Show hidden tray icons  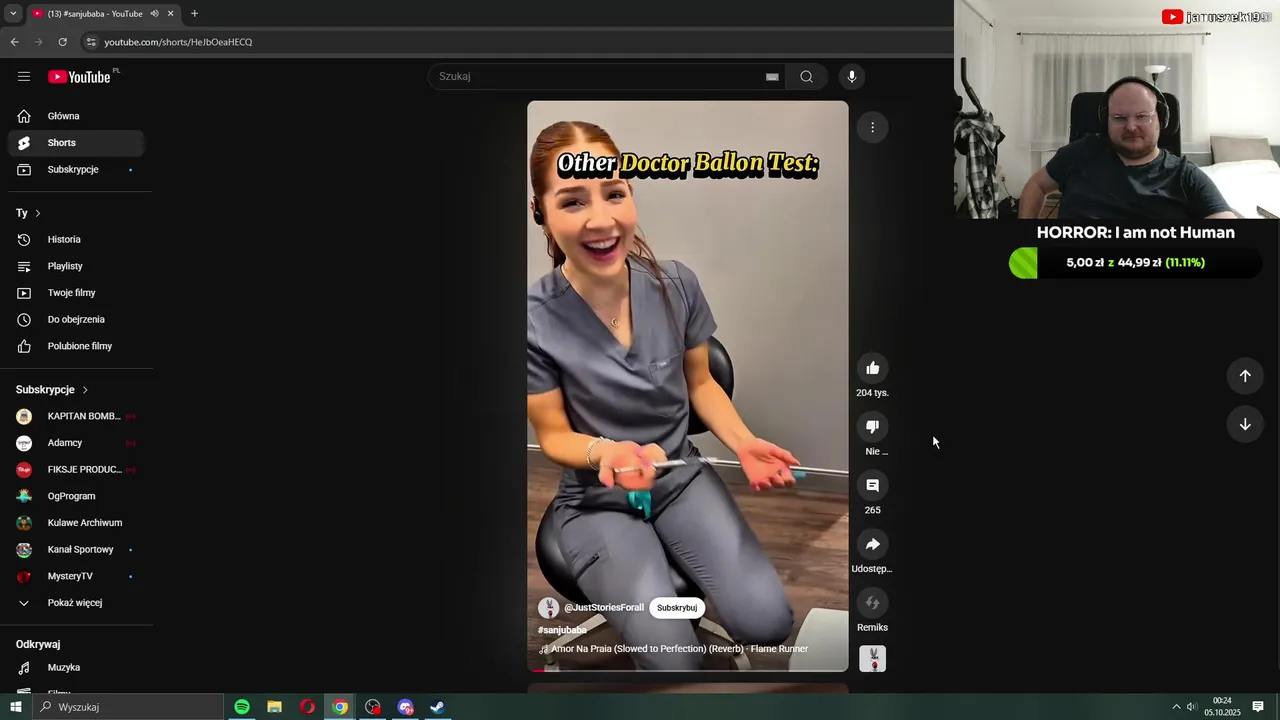point(1176,707)
